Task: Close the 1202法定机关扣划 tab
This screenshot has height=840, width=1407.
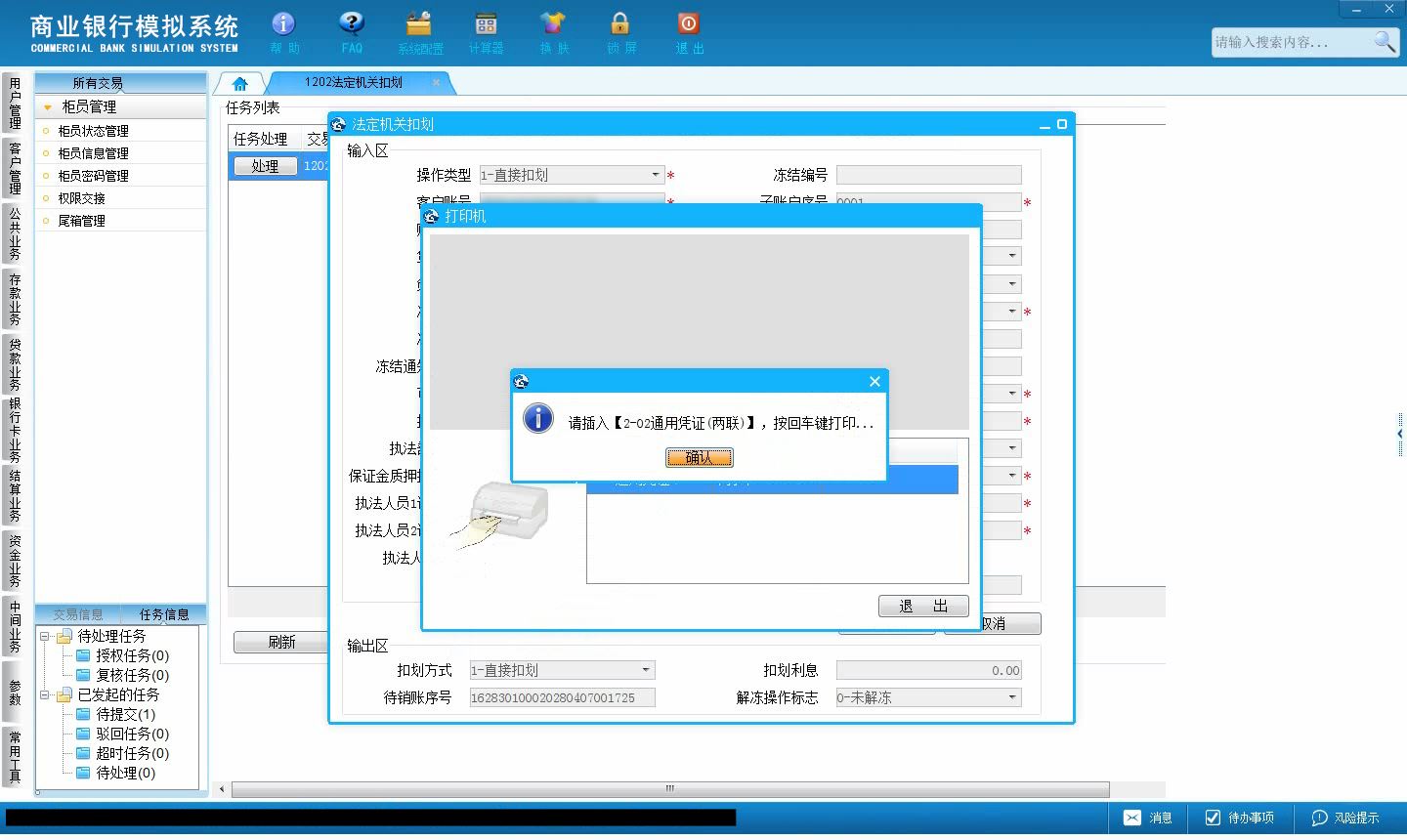Action: [436, 83]
